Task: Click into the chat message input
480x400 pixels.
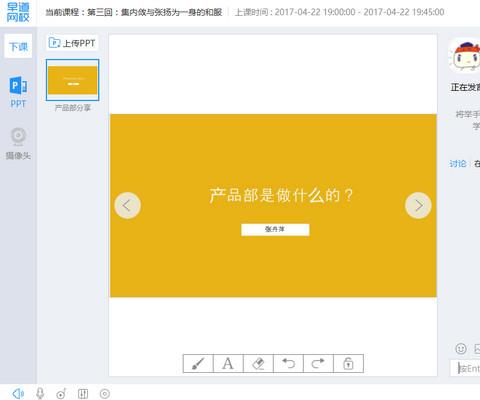Action: (465, 368)
